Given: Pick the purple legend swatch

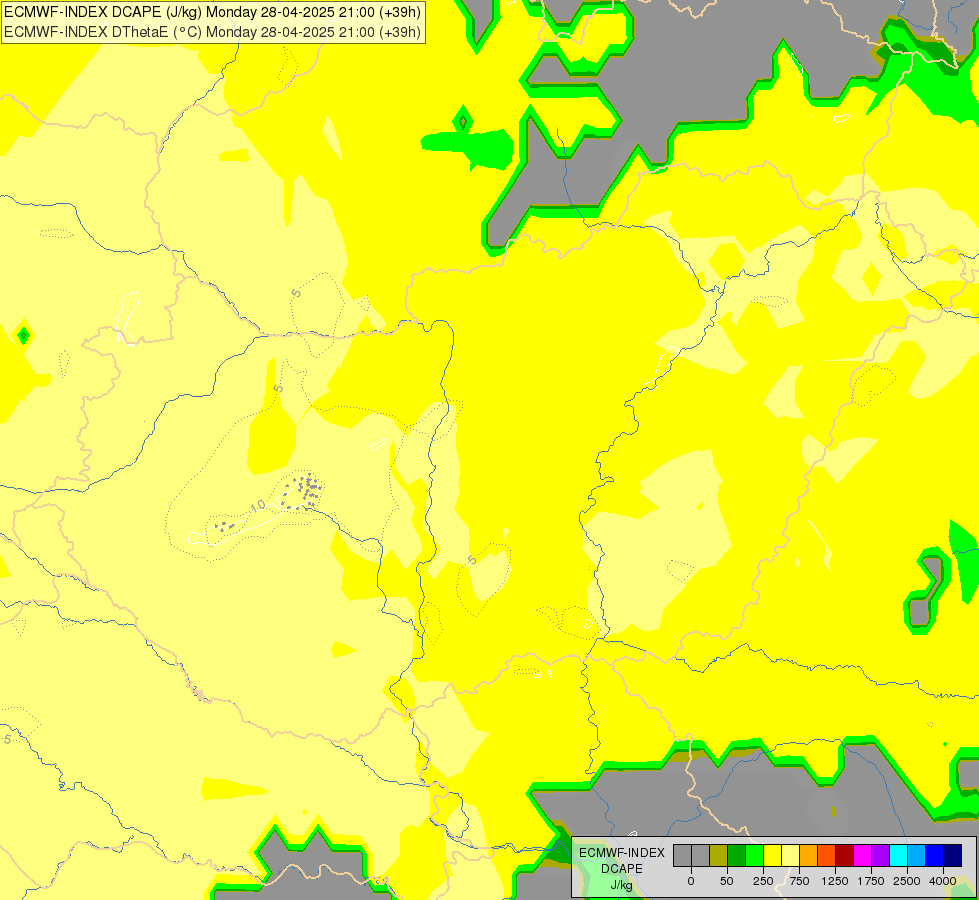Looking at the screenshot, I should point(881,855).
